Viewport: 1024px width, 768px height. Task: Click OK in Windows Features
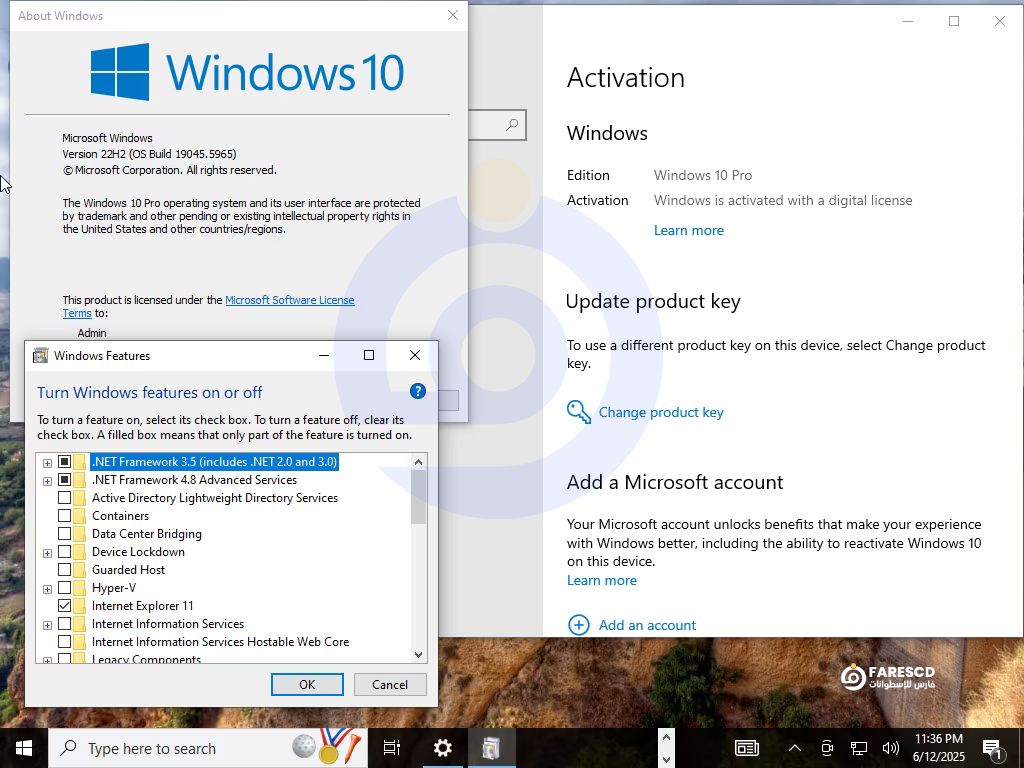(x=307, y=684)
